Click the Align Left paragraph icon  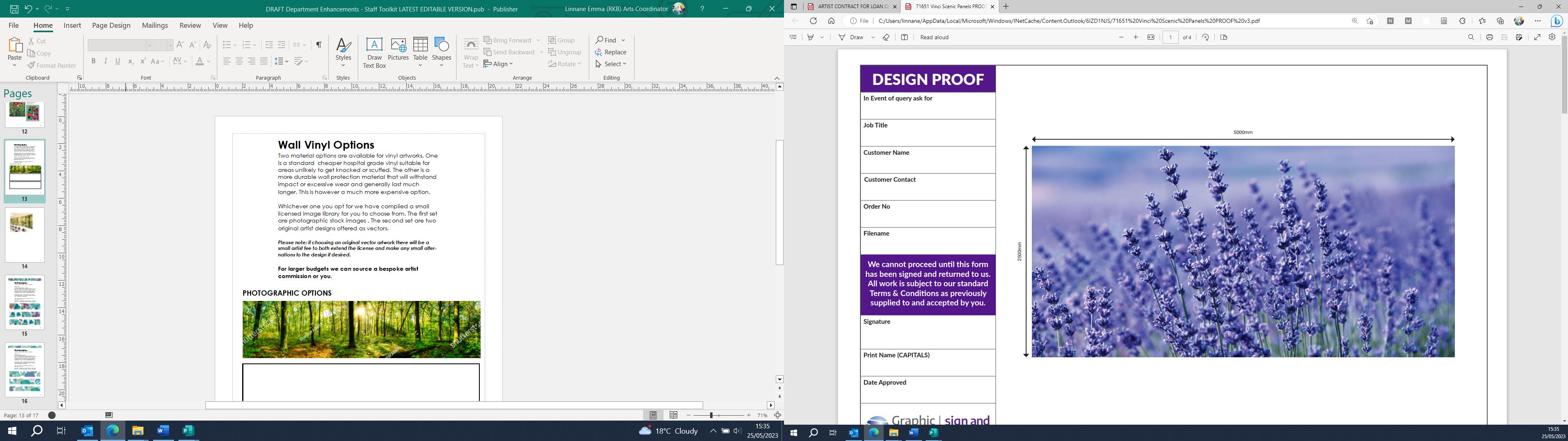tap(227, 62)
